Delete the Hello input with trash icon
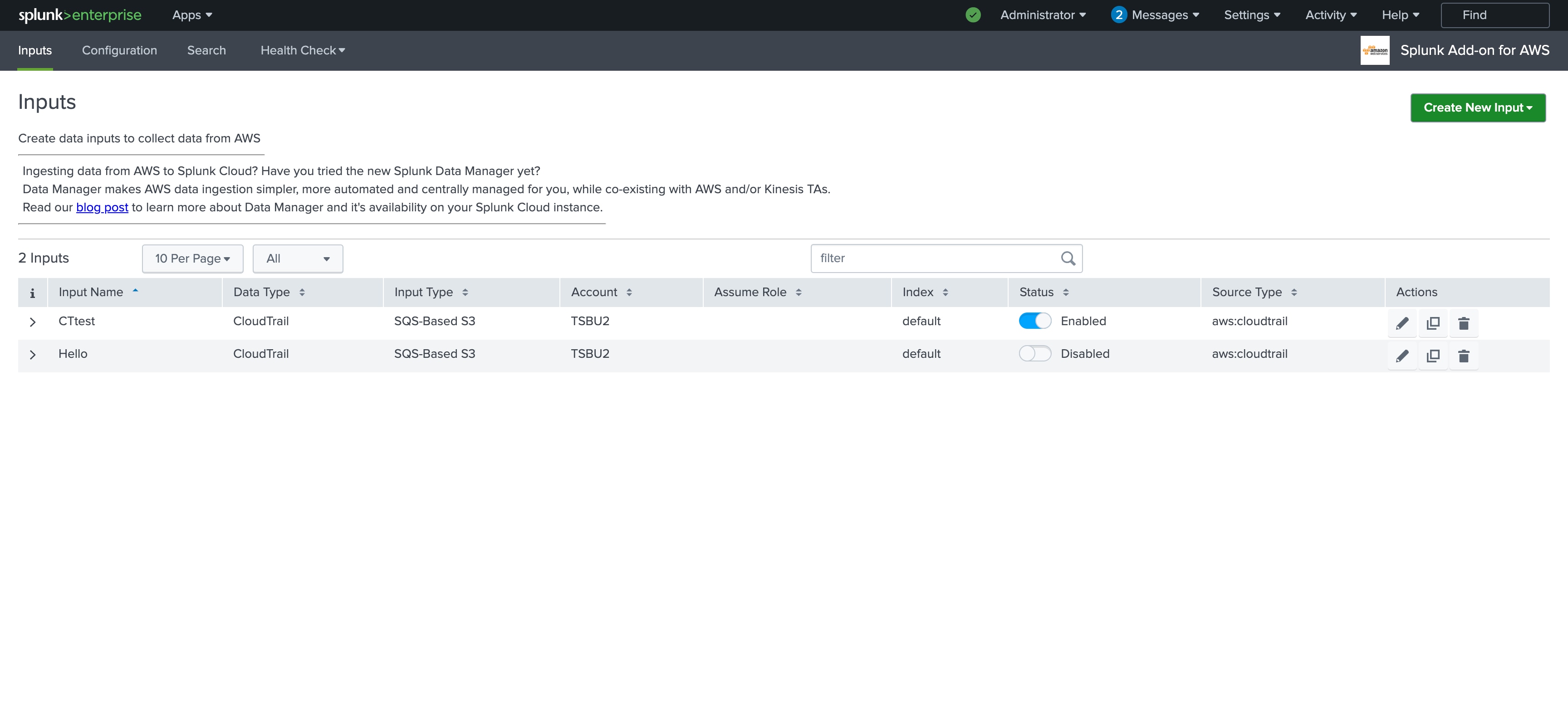This screenshot has height=722, width=1568. pos(1464,356)
